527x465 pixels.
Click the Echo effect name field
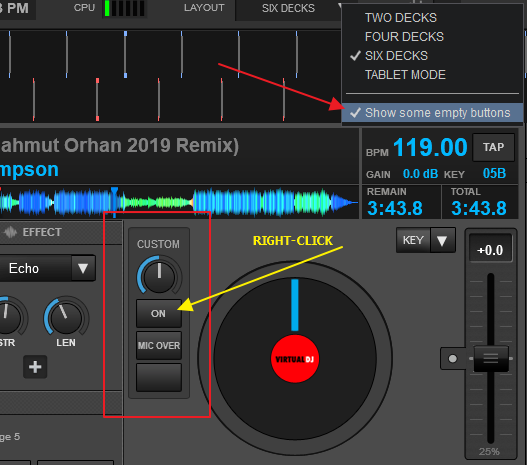pyautogui.click(x=35, y=268)
